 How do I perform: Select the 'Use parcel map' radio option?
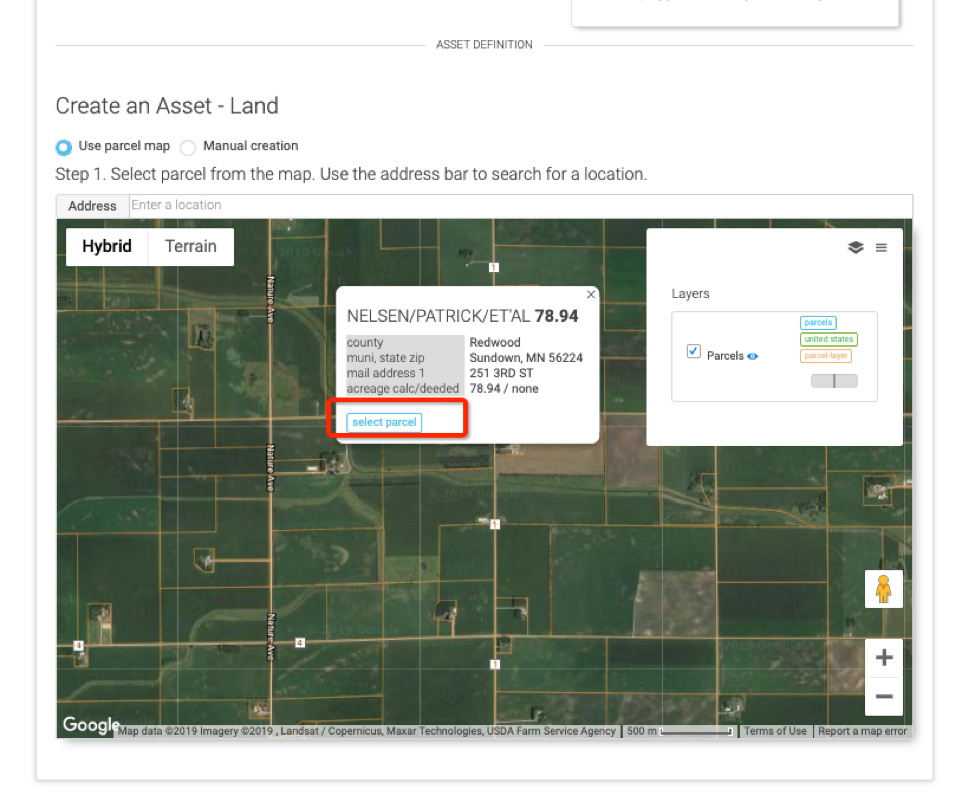[64, 147]
